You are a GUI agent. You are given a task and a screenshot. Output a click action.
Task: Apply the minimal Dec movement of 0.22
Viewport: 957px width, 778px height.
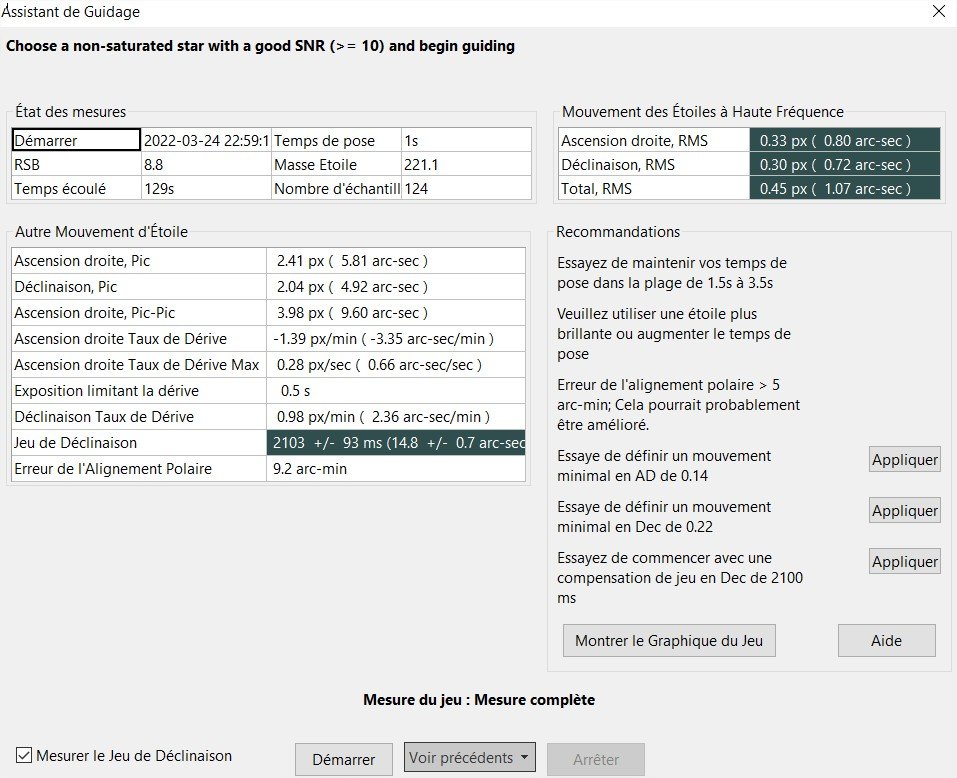pyautogui.click(x=904, y=511)
